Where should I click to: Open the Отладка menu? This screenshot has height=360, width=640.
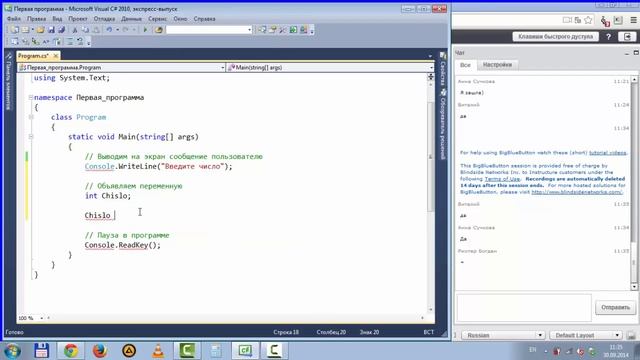pos(104,19)
